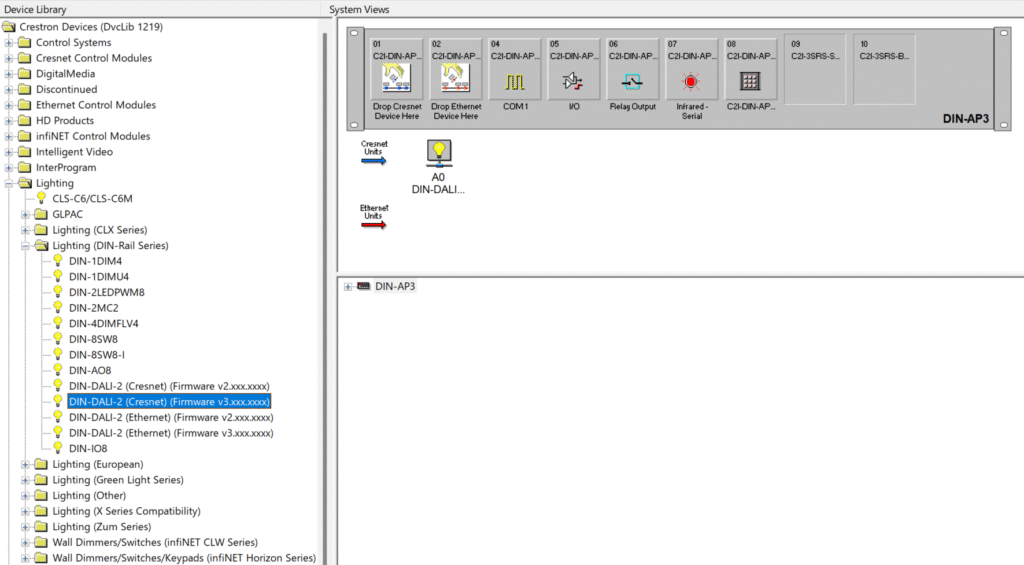
Task: Expand the Ethernet Control Modules folder
Action: (x=8, y=105)
